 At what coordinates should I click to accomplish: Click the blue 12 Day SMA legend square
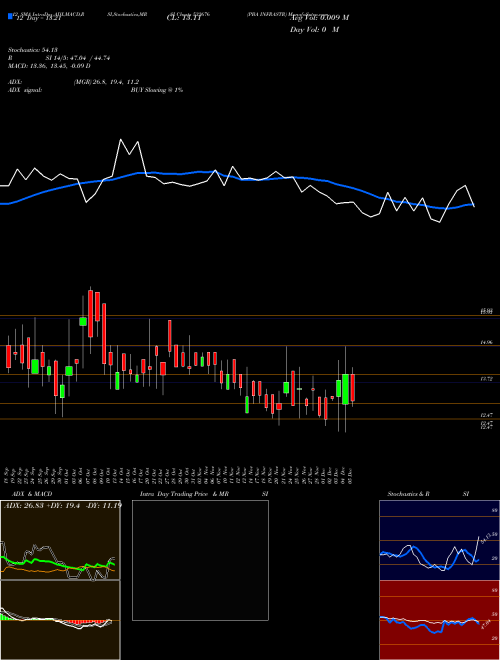[10, 17]
